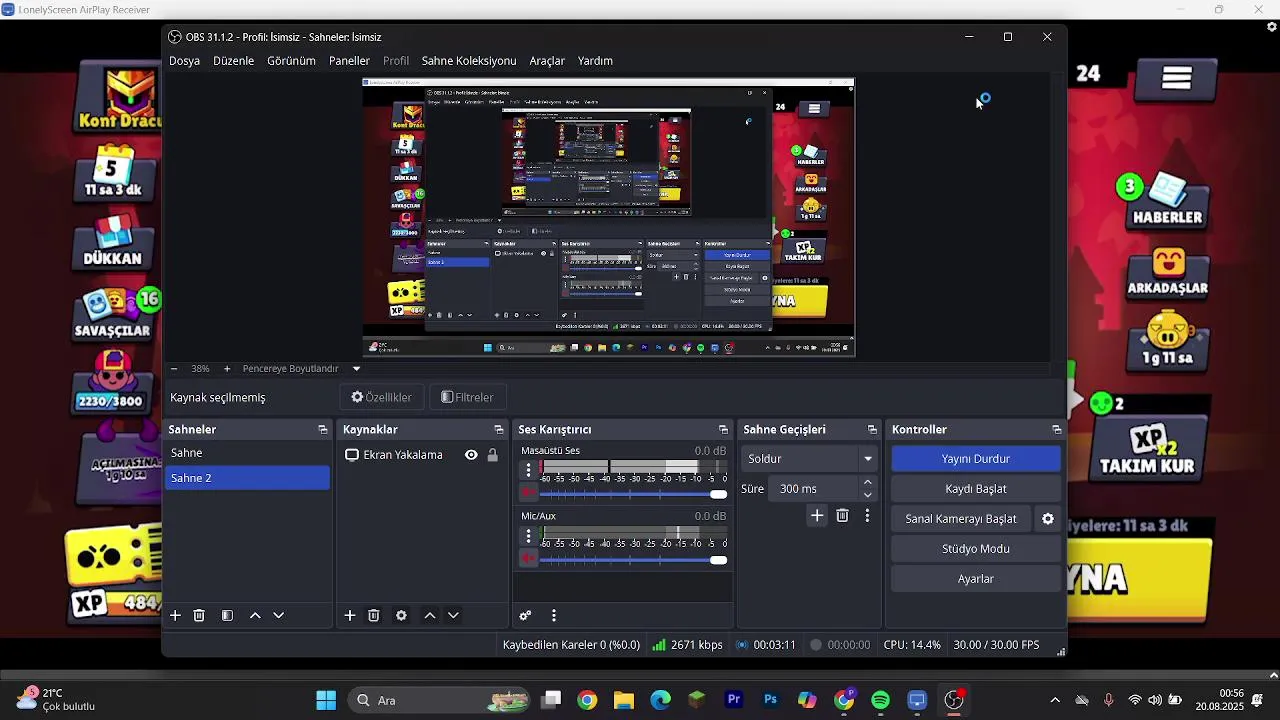Delete selected source with Kaynaklar trash icon

point(374,616)
